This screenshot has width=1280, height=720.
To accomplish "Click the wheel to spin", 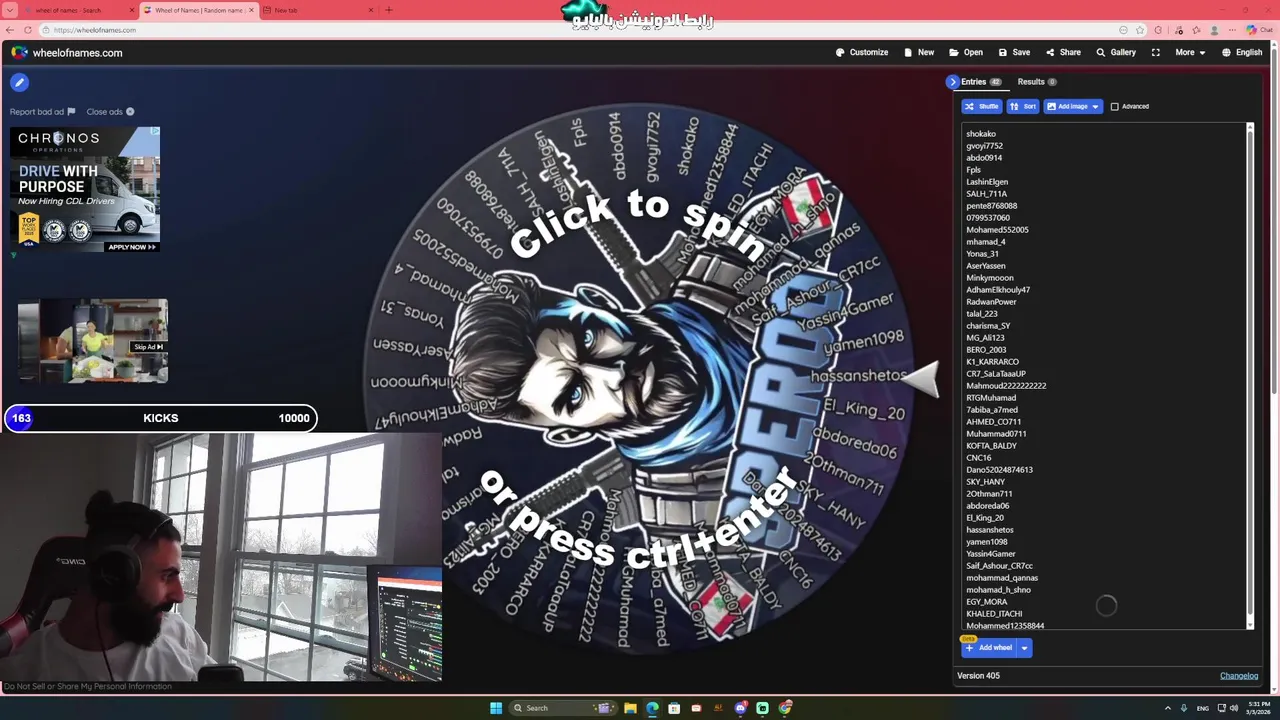I will click(x=641, y=381).
